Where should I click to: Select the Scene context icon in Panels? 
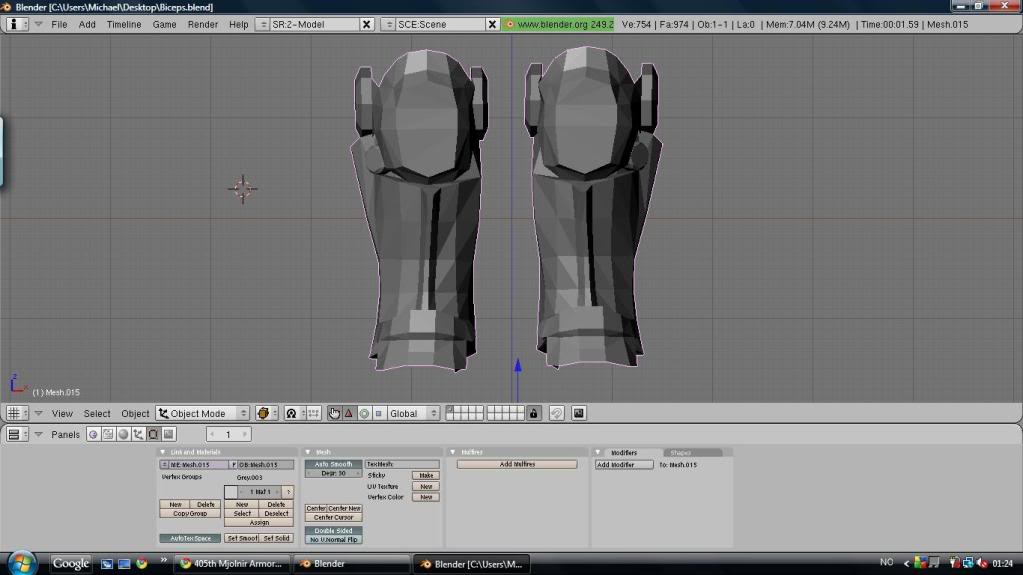[x=168, y=434]
